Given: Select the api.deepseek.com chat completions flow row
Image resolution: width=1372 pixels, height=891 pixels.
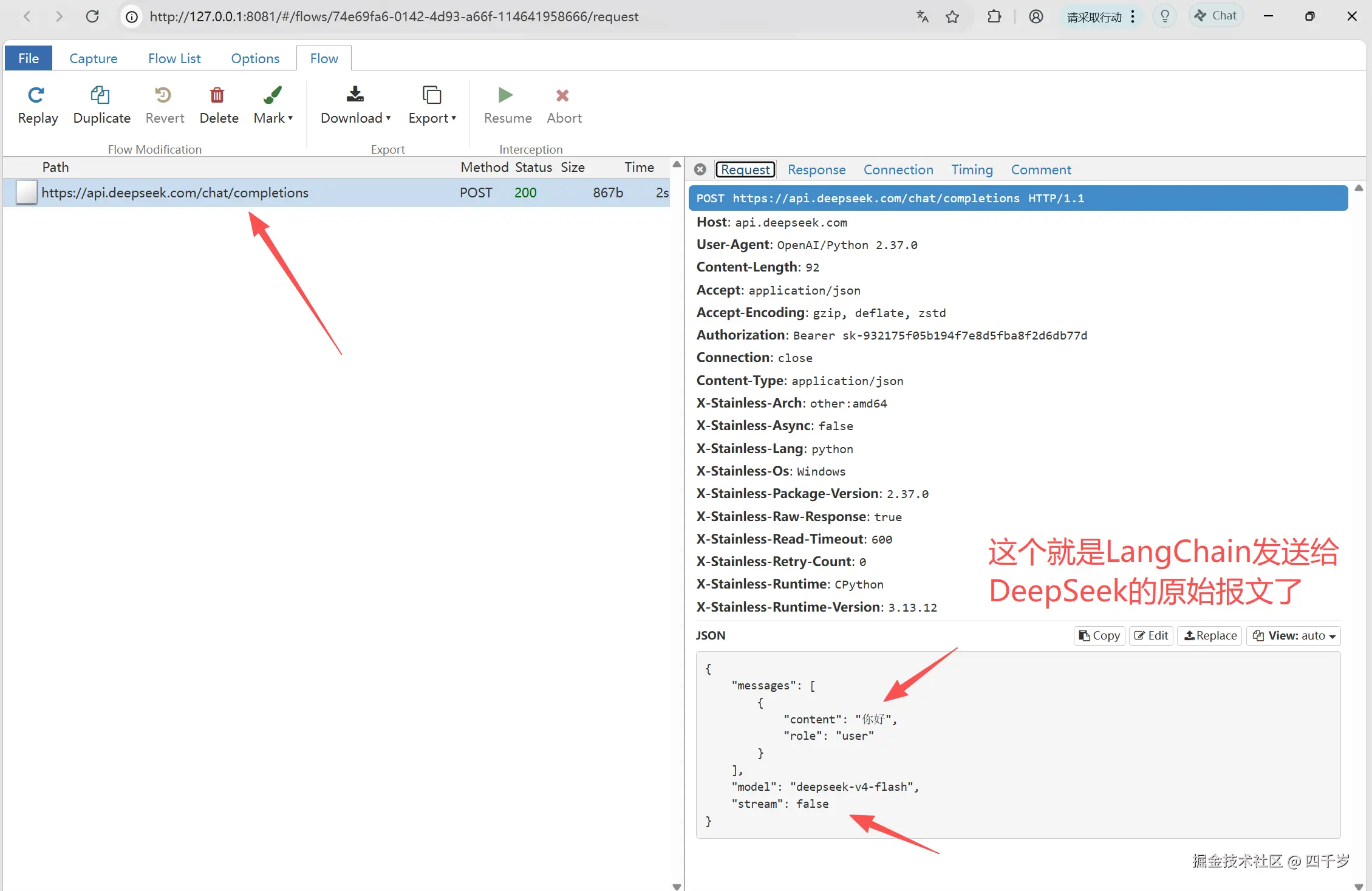Looking at the screenshot, I should [336, 193].
